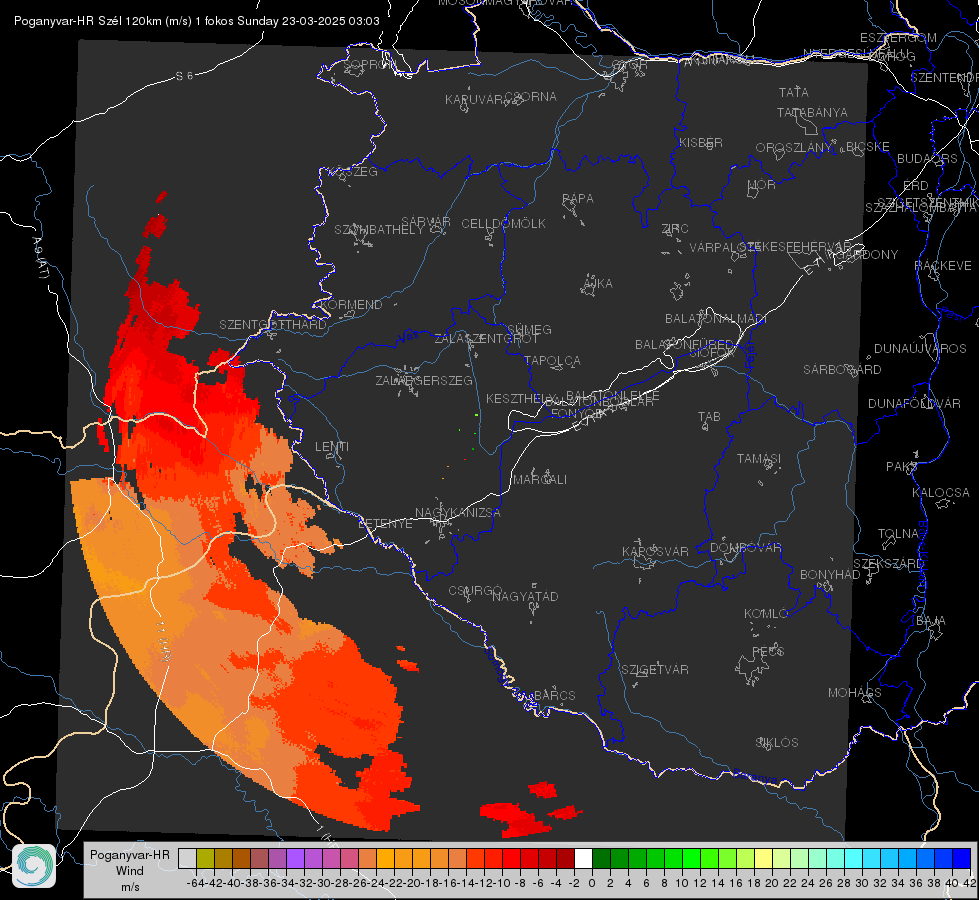The height and width of the screenshot is (900, 979).
Task: Click the CSURGÓ town label
Action: coord(475,591)
